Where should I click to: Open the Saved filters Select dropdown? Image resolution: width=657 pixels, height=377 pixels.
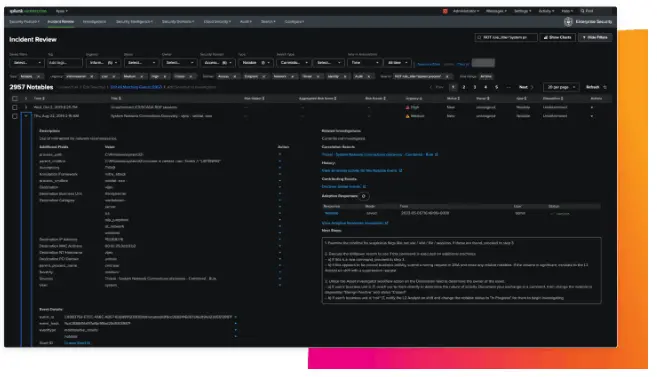(x=27, y=63)
